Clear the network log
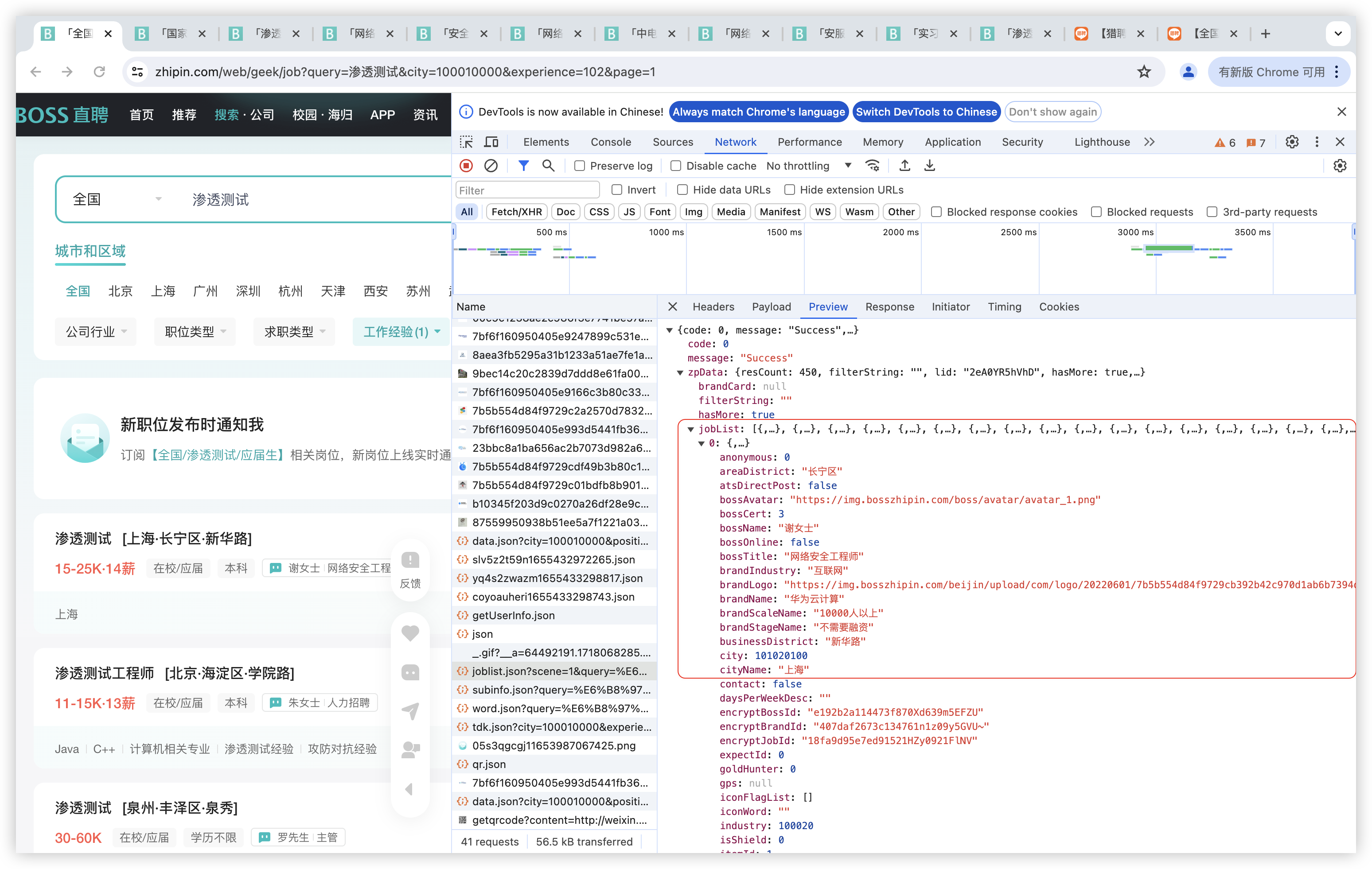 (x=491, y=166)
